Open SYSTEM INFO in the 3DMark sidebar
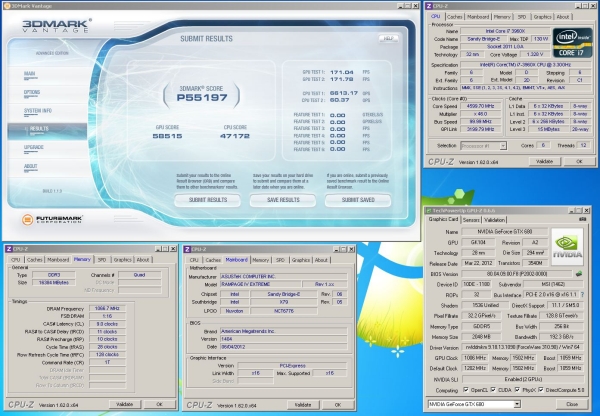600x416 pixels. coord(38,111)
